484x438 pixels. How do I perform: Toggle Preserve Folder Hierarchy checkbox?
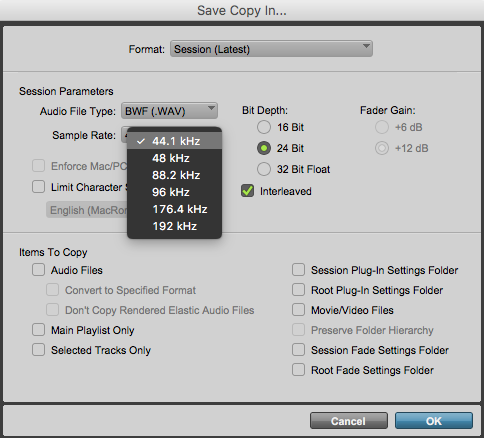pos(298,330)
